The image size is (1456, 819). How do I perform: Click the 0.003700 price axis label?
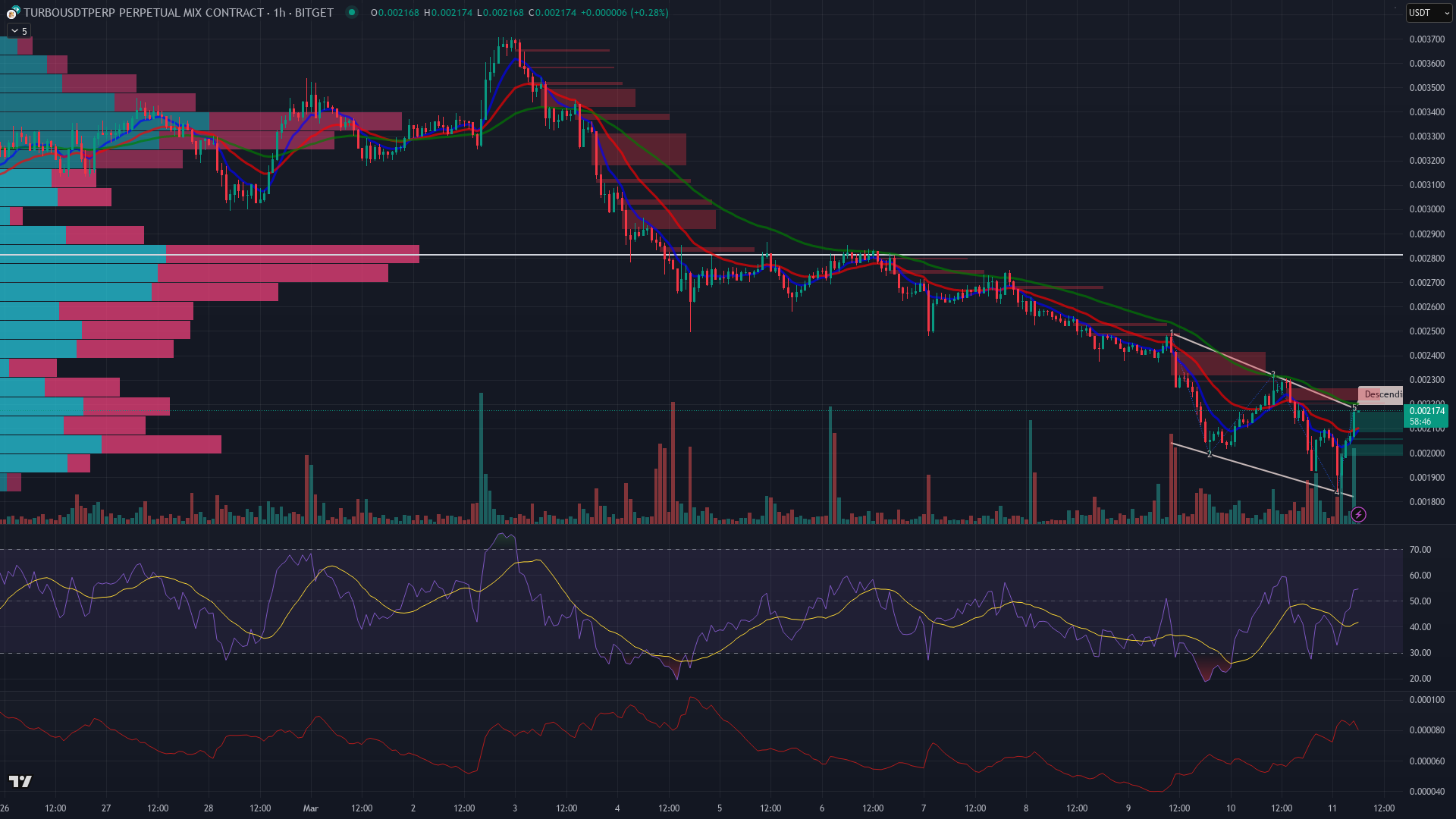[x=1426, y=39]
